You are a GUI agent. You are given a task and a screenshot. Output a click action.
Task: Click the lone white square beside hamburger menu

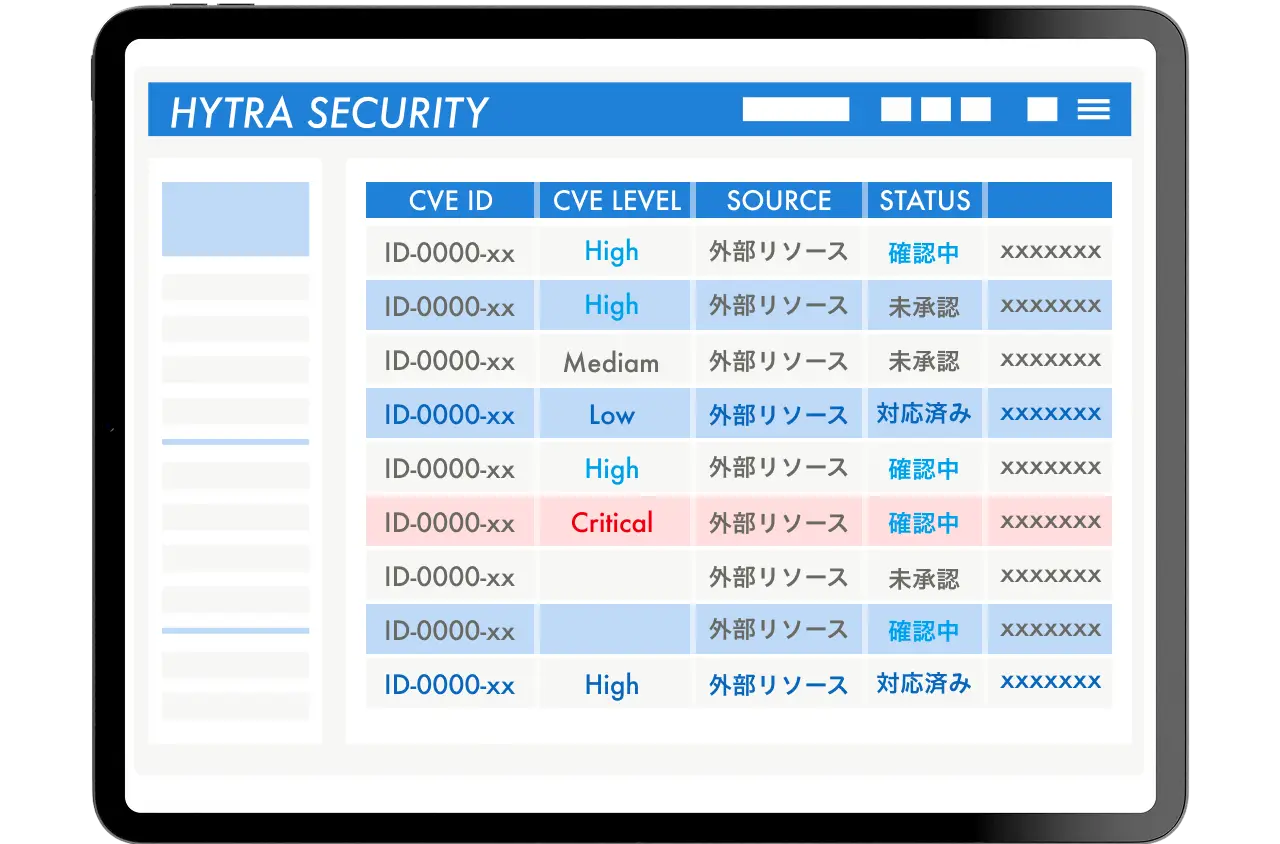1042,109
